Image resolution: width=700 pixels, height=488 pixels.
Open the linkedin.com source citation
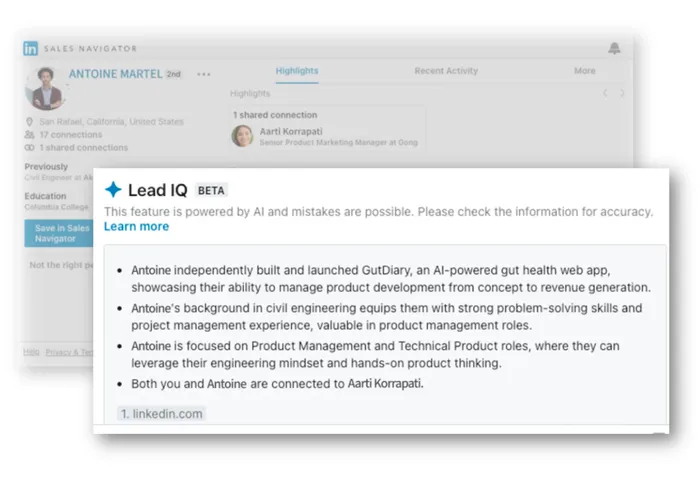pyautogui.click(x=162, y=414)
